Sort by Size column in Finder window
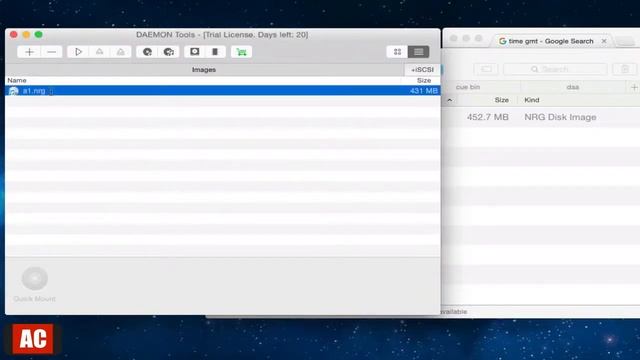This screenshot has width=640, height=360. pyautogui.click(x=502, y=100)
